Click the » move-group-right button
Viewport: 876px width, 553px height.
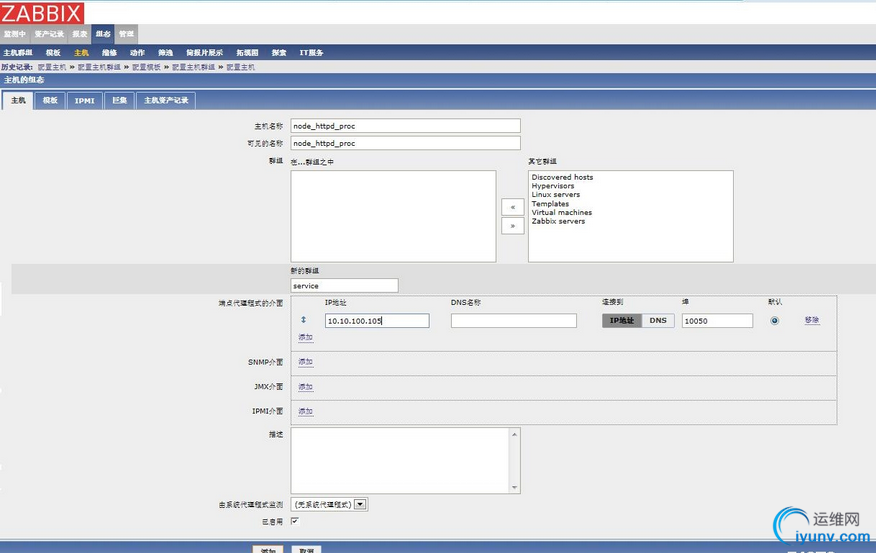pos(512,226)
